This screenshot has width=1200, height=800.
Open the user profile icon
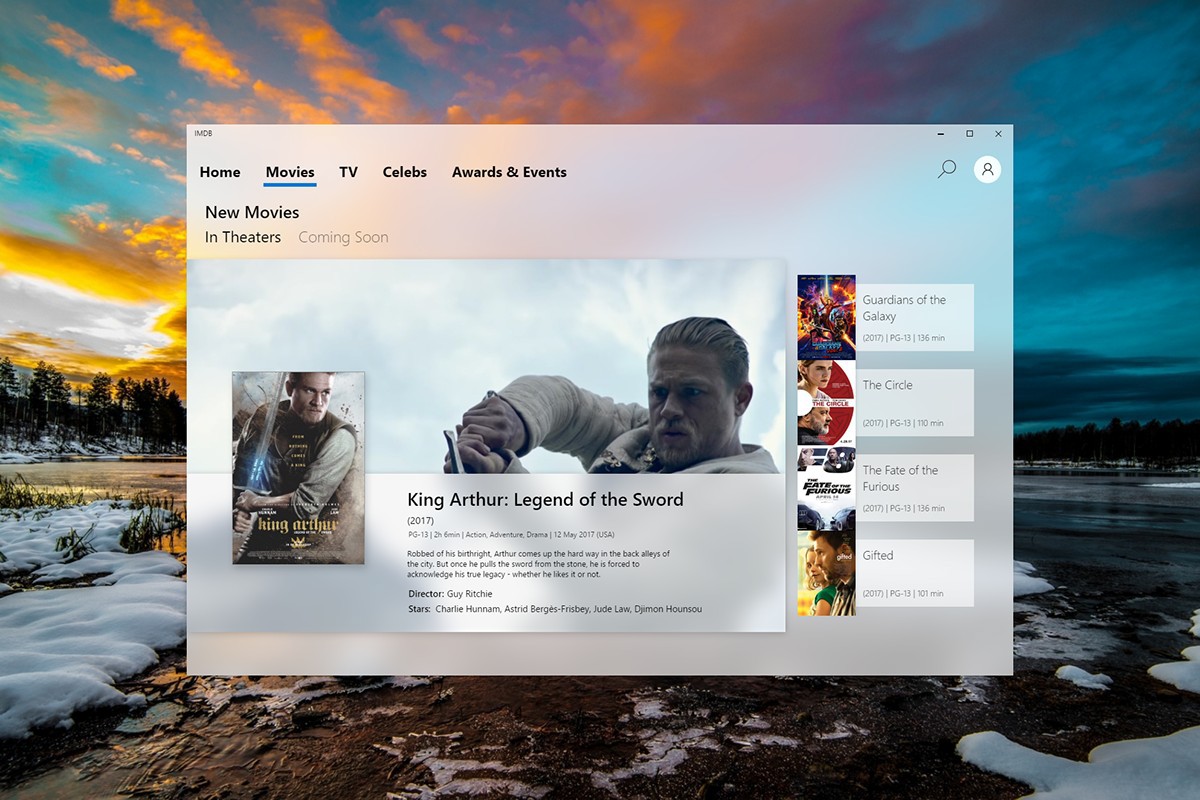987,169
